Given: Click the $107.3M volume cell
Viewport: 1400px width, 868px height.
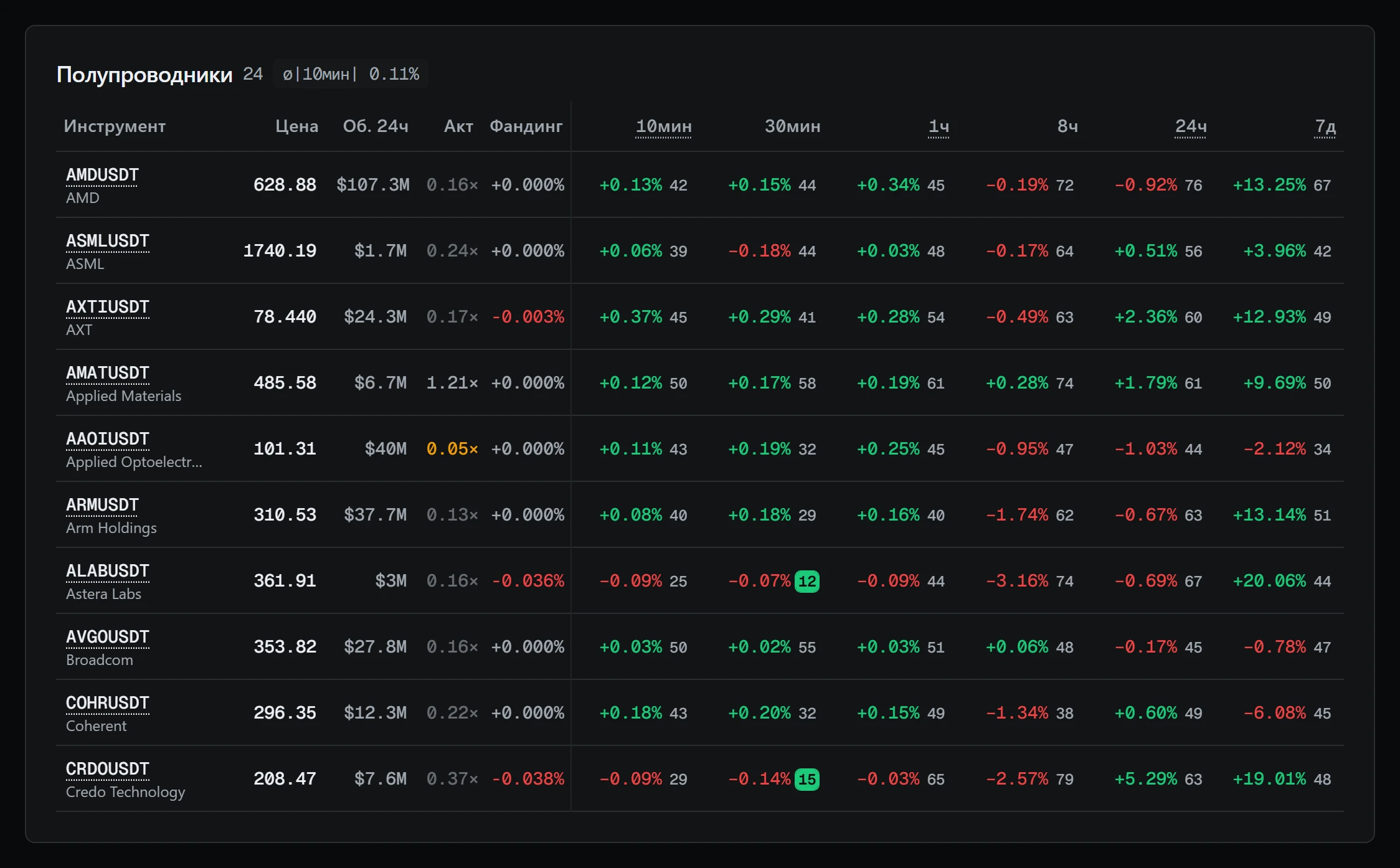Looking at the screenshot, I should 373,185.
